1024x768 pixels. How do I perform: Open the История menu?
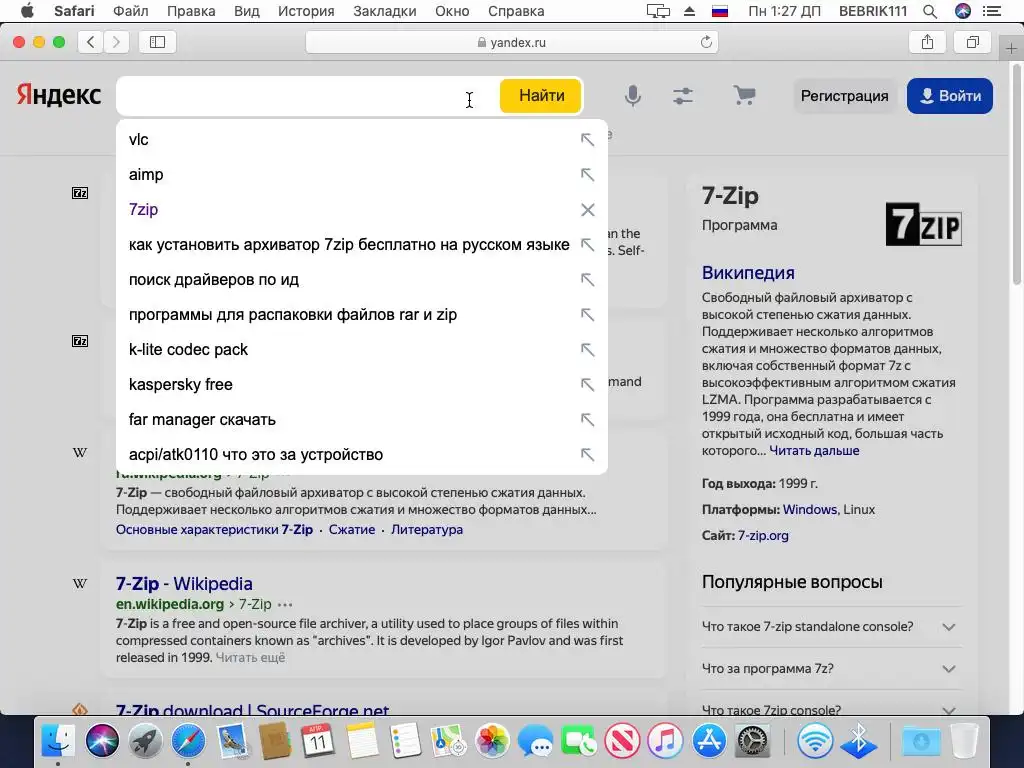(306, 11)
